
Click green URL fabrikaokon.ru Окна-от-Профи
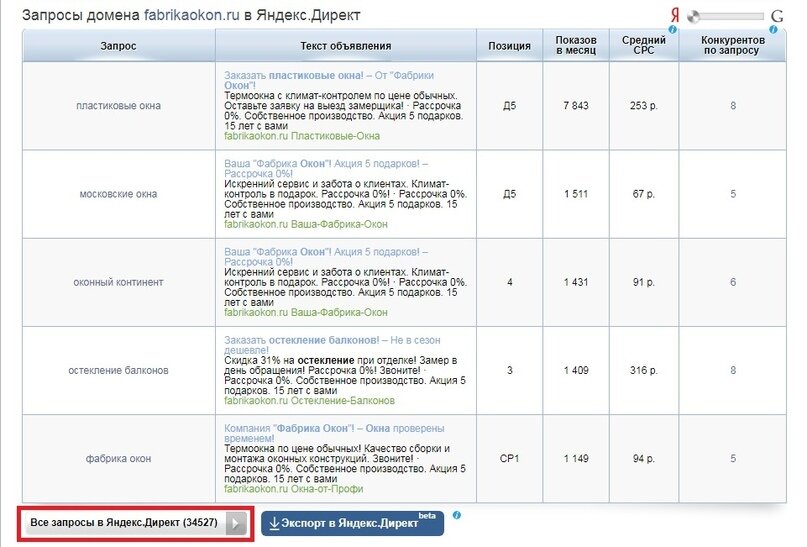[x=293, y=489]
